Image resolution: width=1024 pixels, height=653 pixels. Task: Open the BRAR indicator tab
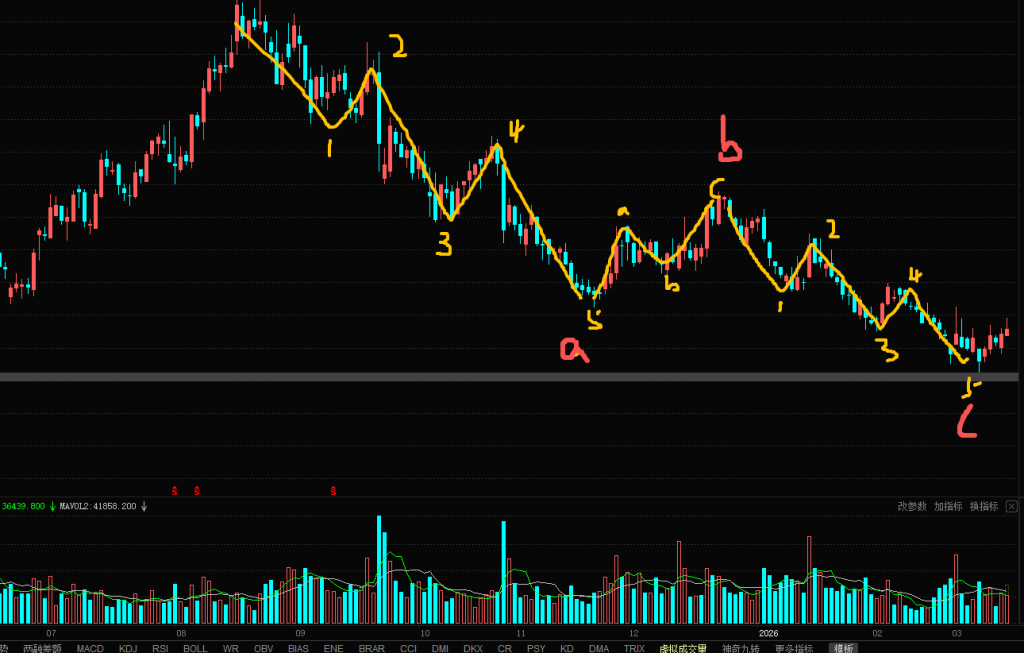(x=371, y=648)
